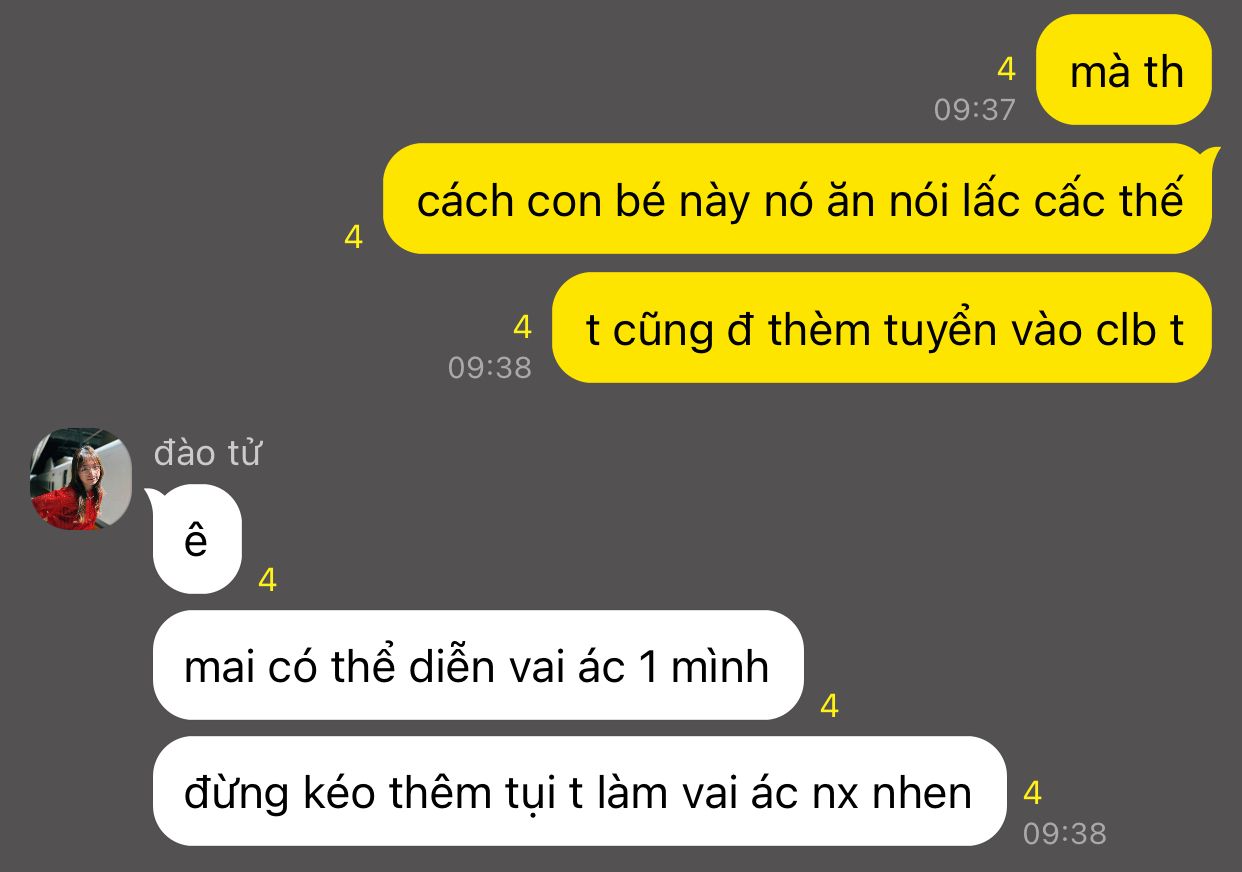The image size is (1242, 872).
Task: Open đào tử's profile picture
Action: pyautogui.click(x=81, y=479)
